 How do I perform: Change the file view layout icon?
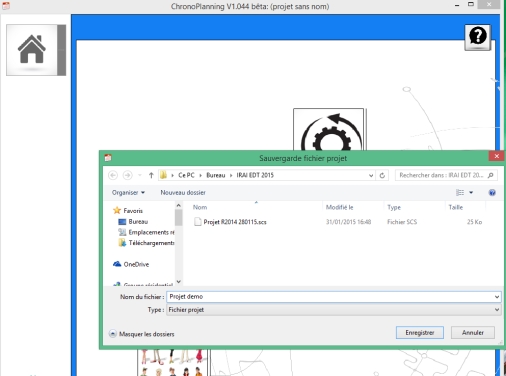[x=460, y=193]
